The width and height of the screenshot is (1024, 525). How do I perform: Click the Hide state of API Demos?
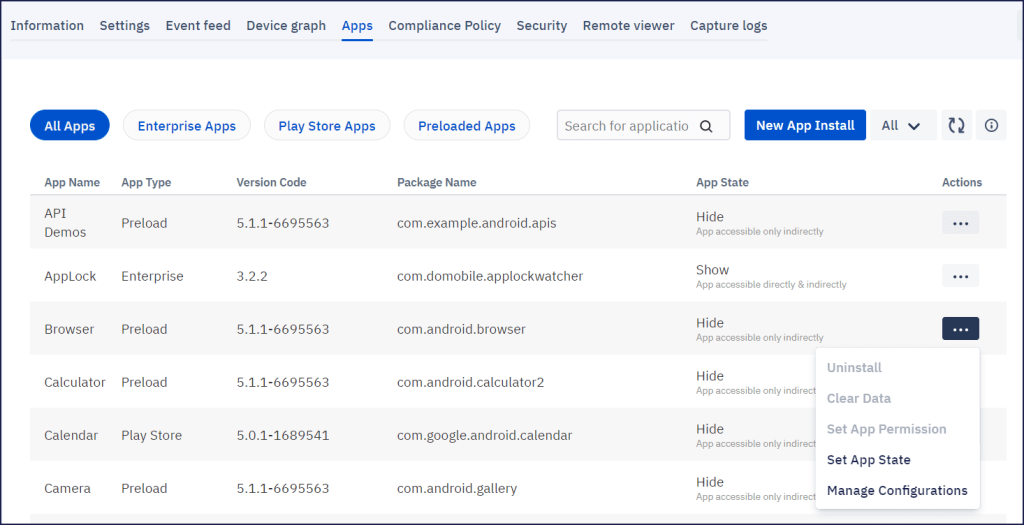710,217
